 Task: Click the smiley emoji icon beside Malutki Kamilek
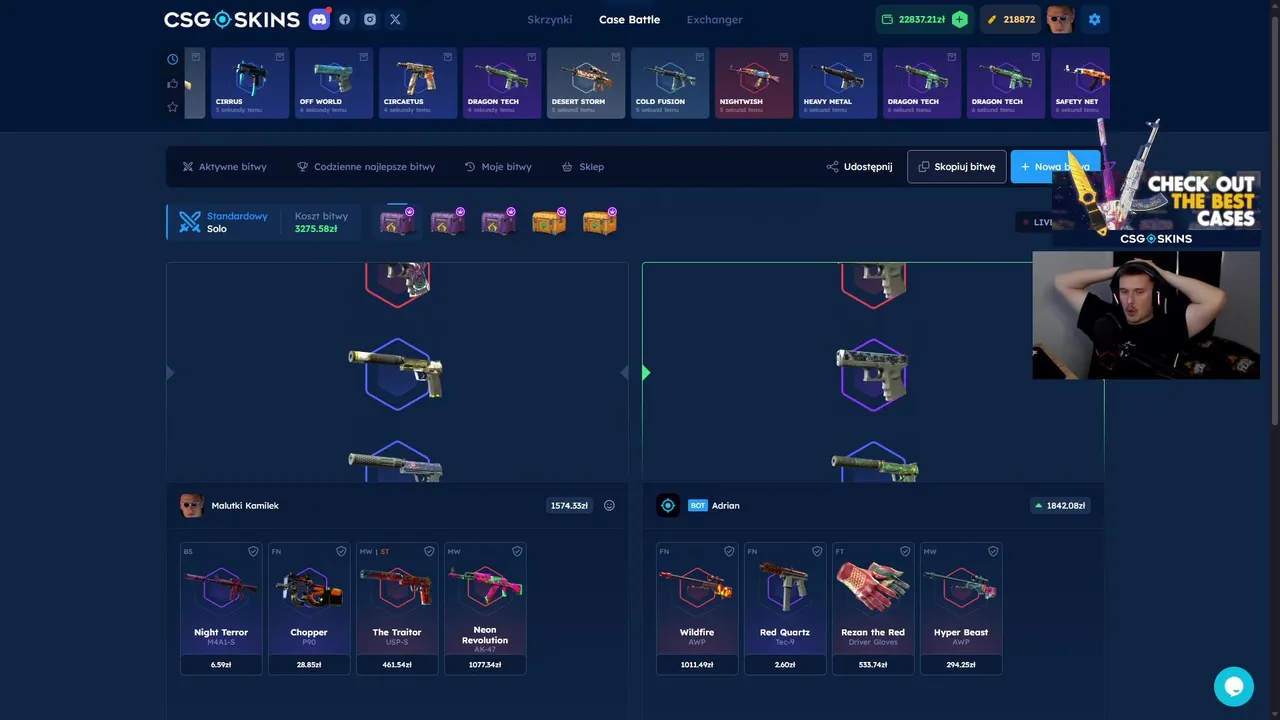click(609, 506)
